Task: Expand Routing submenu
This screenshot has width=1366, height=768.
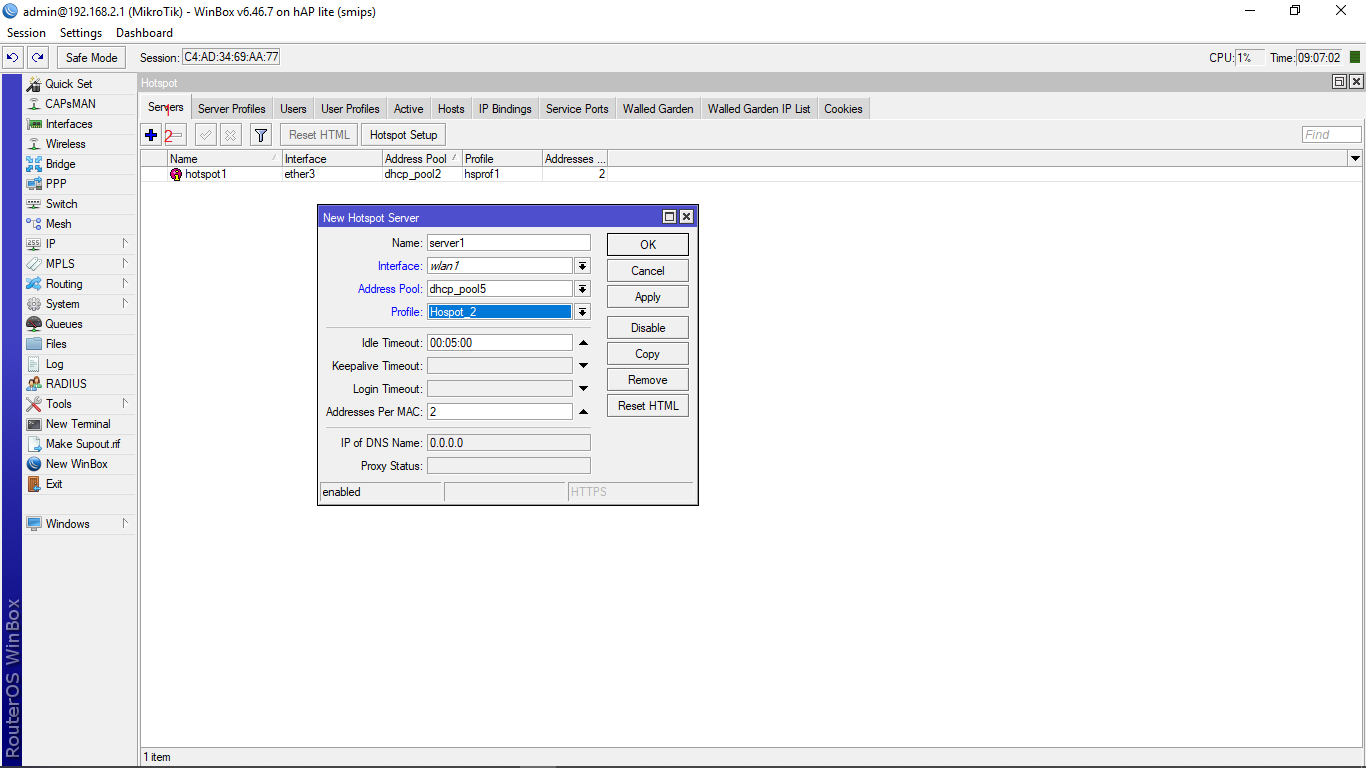Action: (125, 284)
